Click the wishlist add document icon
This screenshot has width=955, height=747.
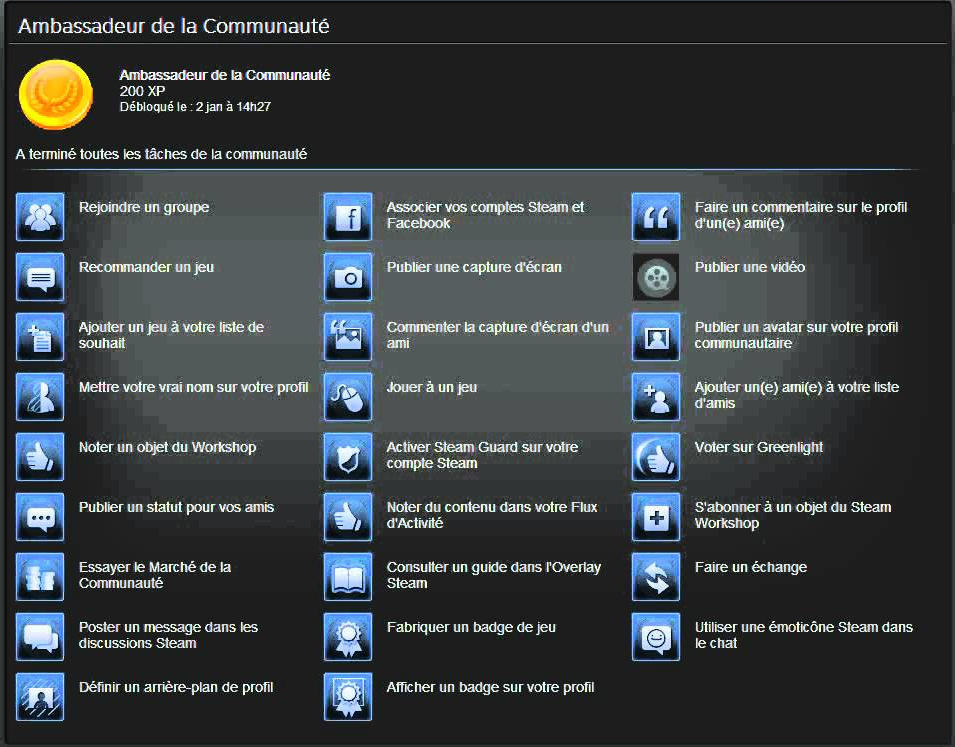[x=40, y=337]
